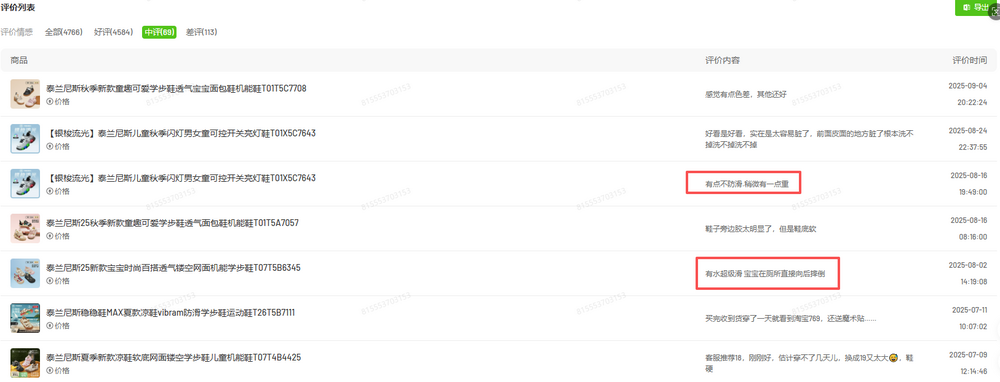Click the 评价内容 column header

723,61
